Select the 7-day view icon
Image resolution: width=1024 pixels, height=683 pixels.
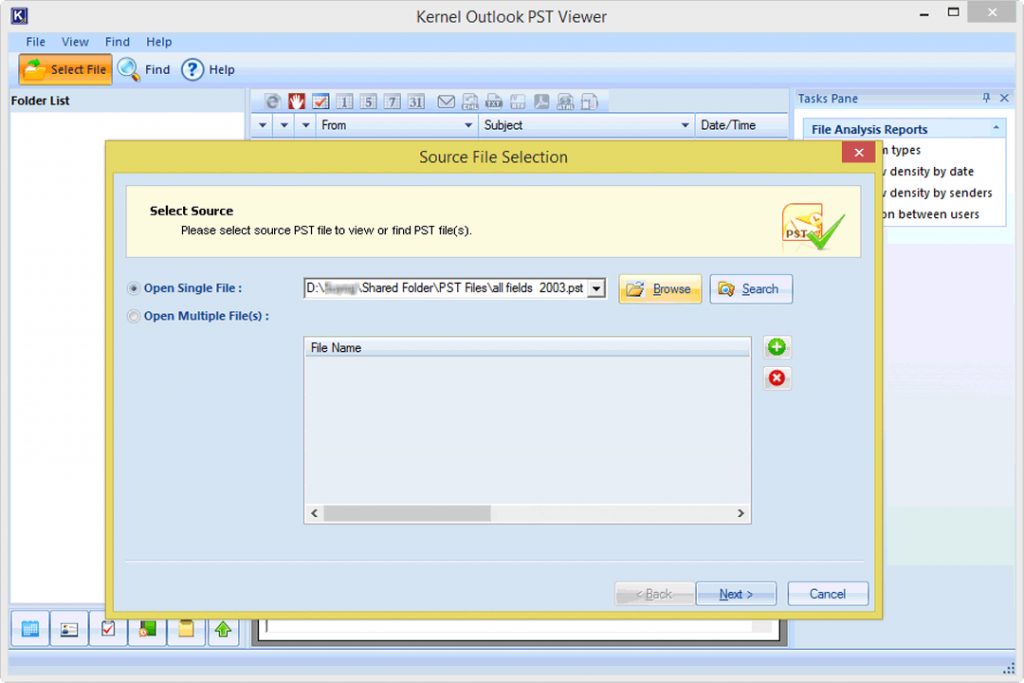392,101
